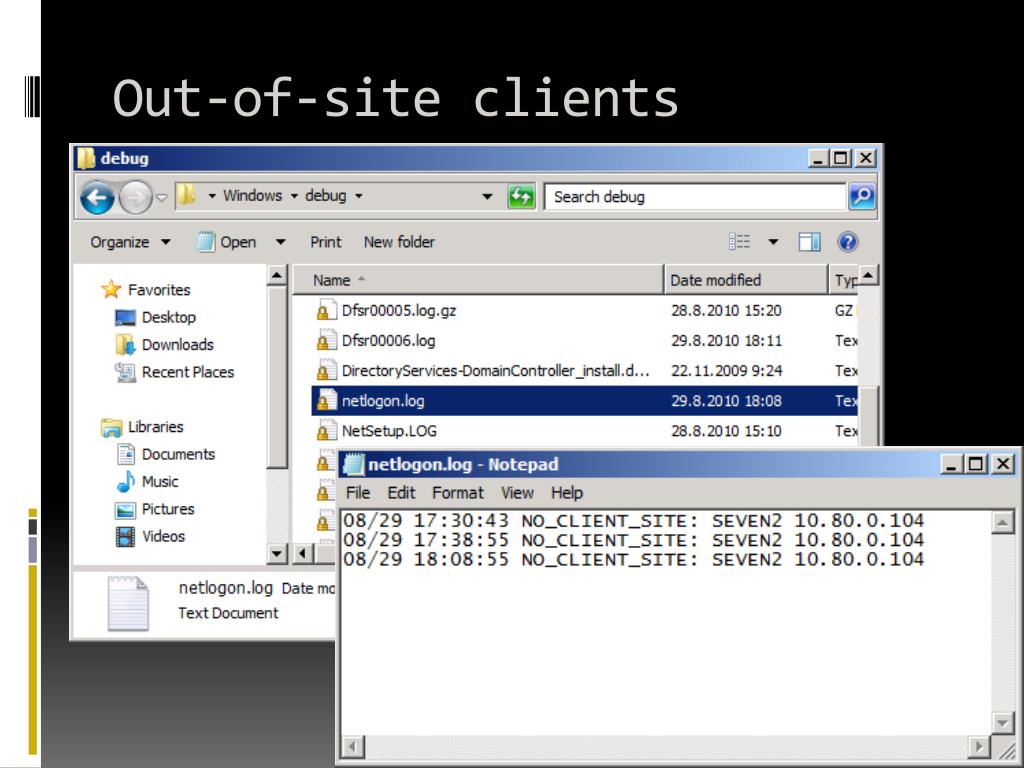The height and width of the screenshot is (768, 1024).
Task: Click the folder icon in address bar
Action: (x=186, y=195)
